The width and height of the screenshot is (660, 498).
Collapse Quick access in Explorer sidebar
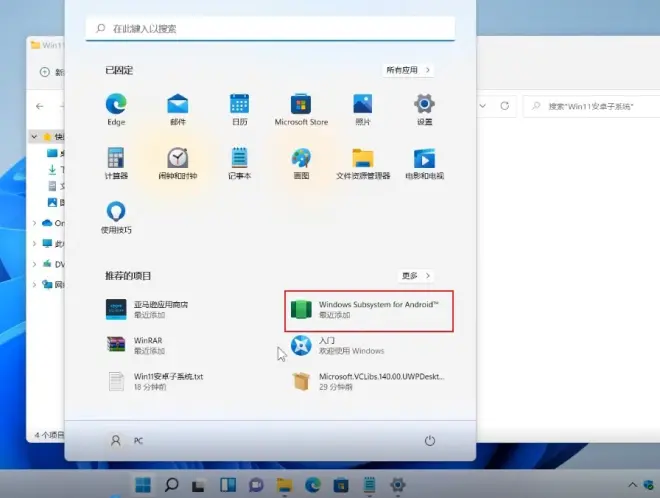34,136
